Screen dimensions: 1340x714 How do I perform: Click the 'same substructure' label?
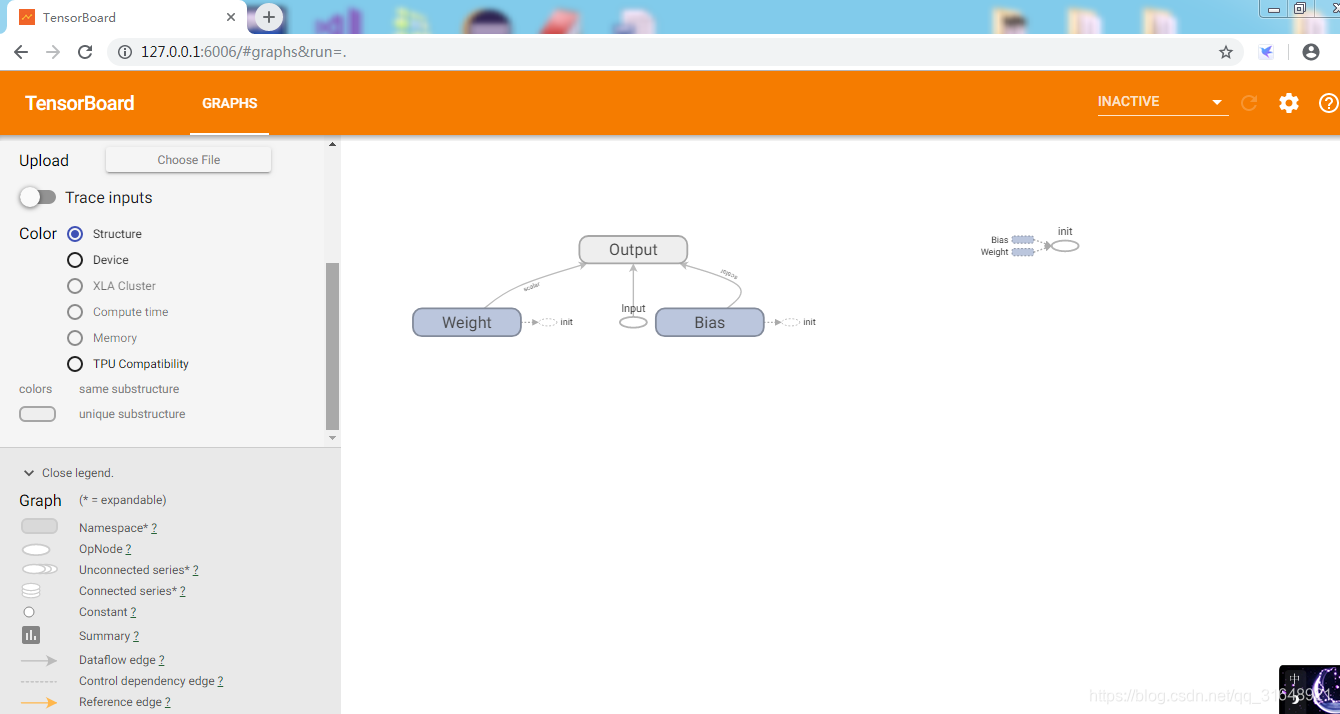(x=129, y=389)
